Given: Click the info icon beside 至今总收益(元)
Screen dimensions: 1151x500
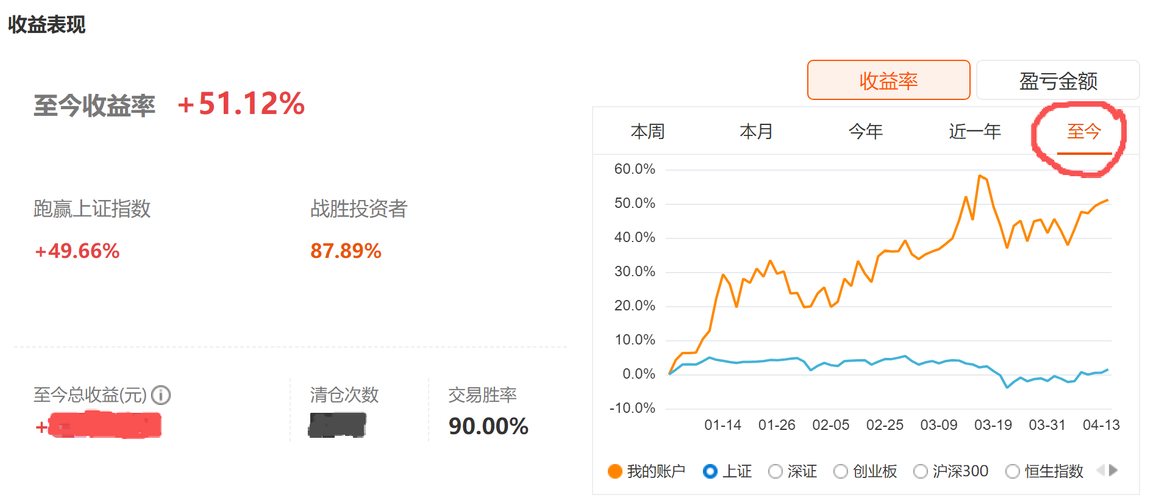Looking at the screenshot, I should coord(160,395).
